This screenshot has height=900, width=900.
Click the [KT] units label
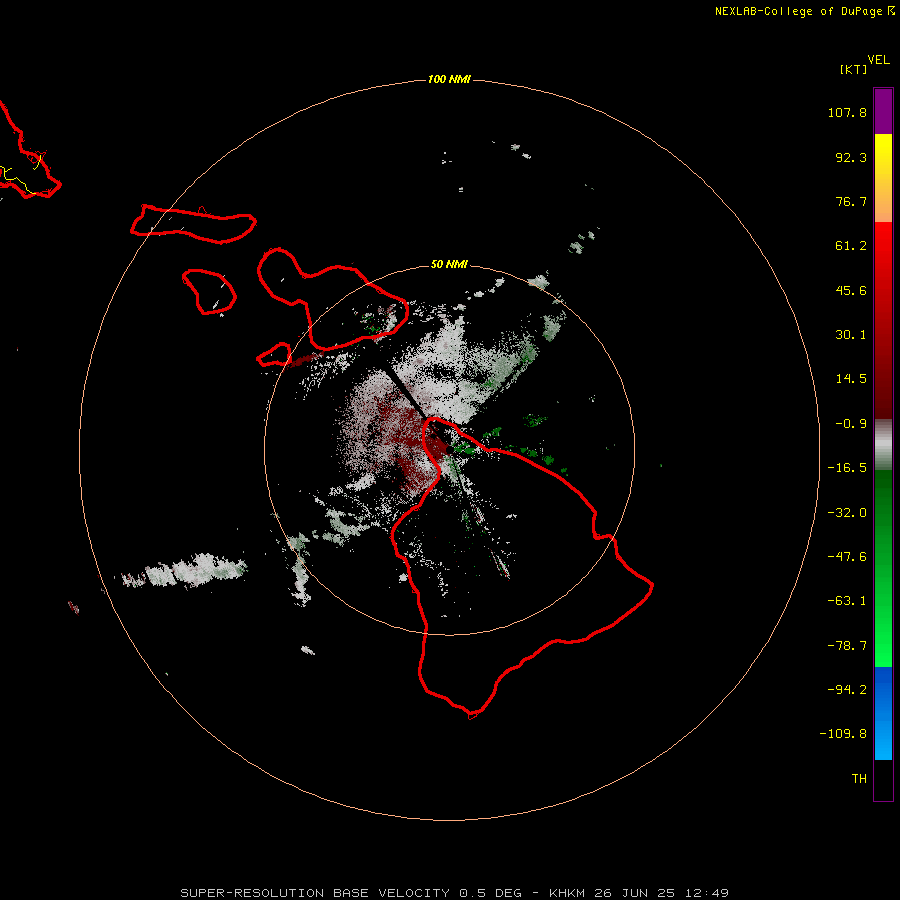pos(853,69)
